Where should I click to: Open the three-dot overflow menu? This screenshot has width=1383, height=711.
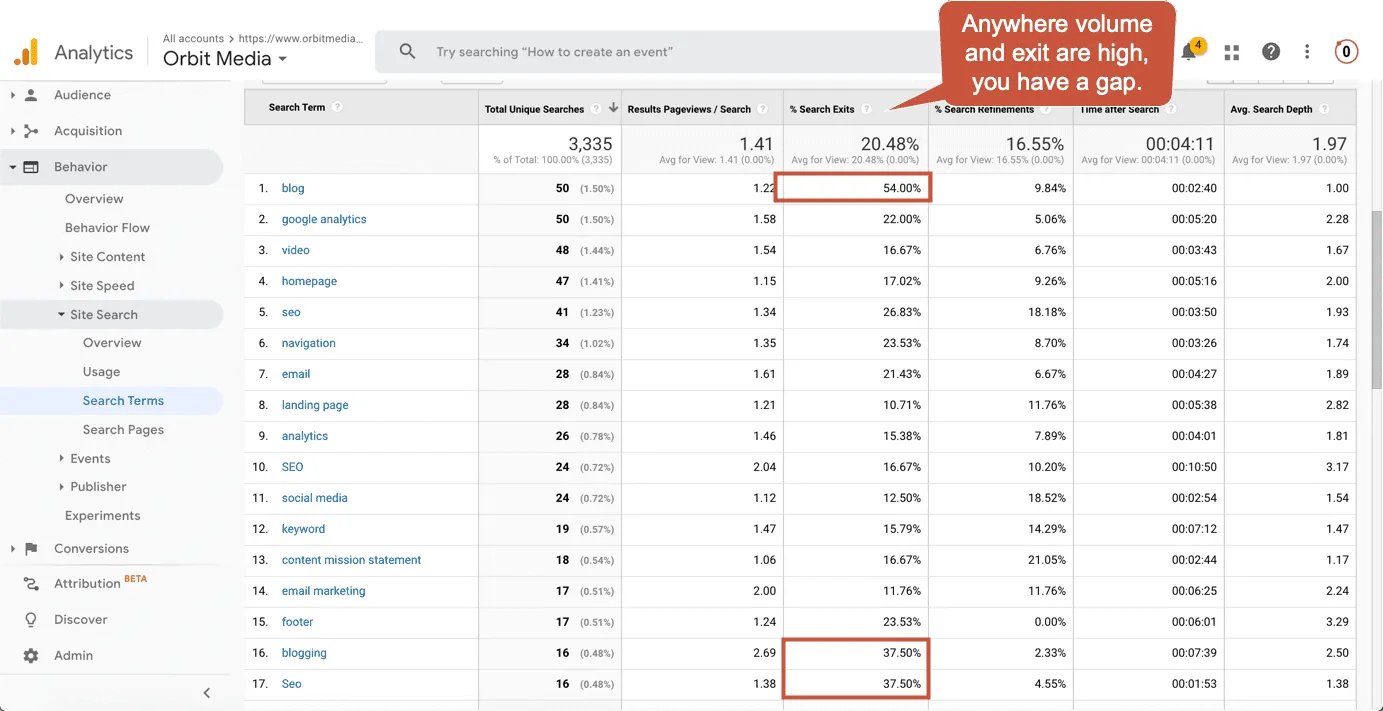pyautogui.click(x=1307, y=51)
